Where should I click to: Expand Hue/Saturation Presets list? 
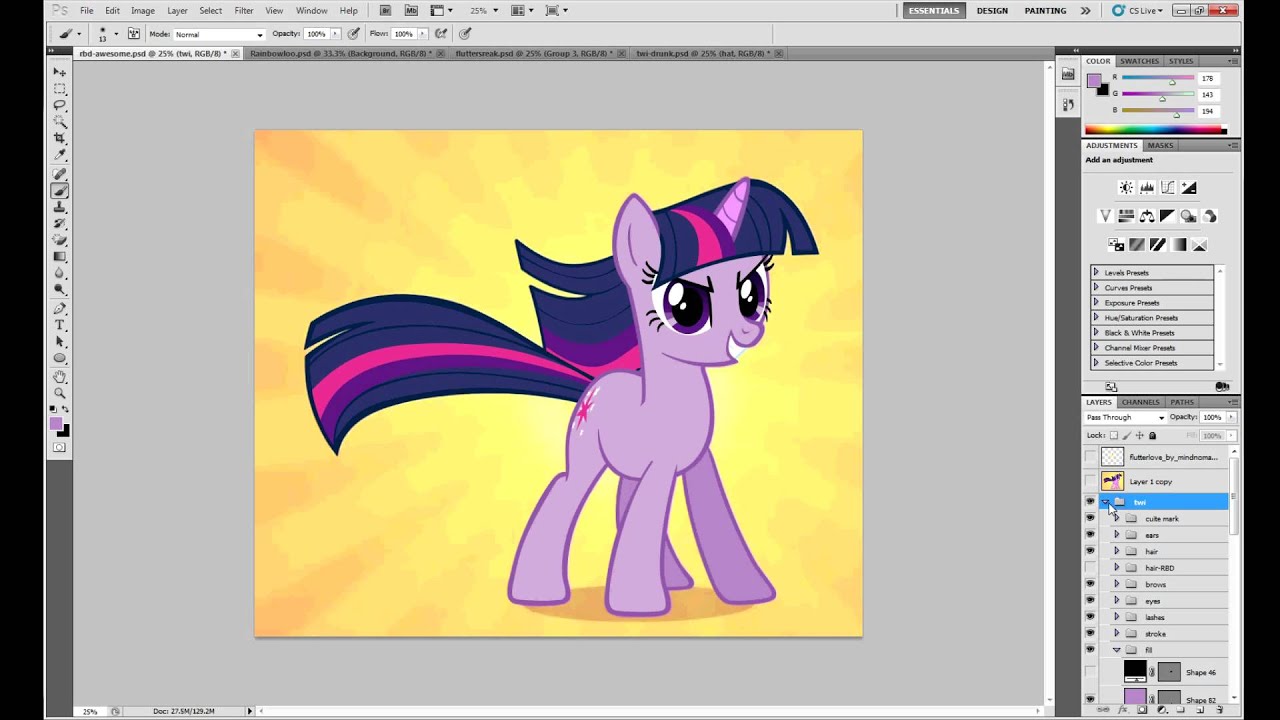[1096, 317]
